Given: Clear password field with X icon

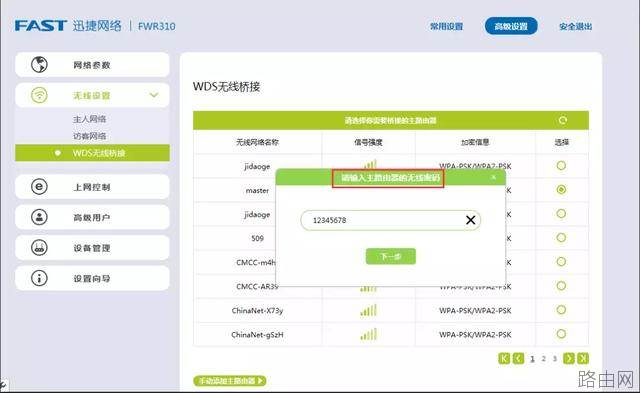Looking at the screenshot, I should point(470,220).
